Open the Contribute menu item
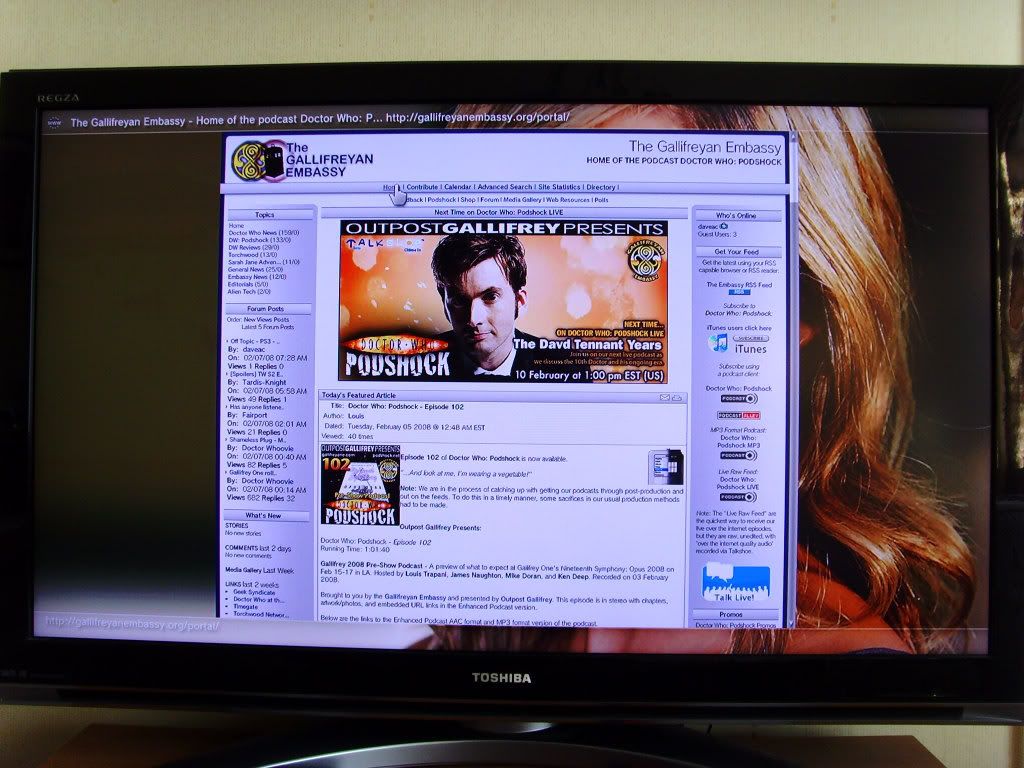 click(x=422, y=187)
